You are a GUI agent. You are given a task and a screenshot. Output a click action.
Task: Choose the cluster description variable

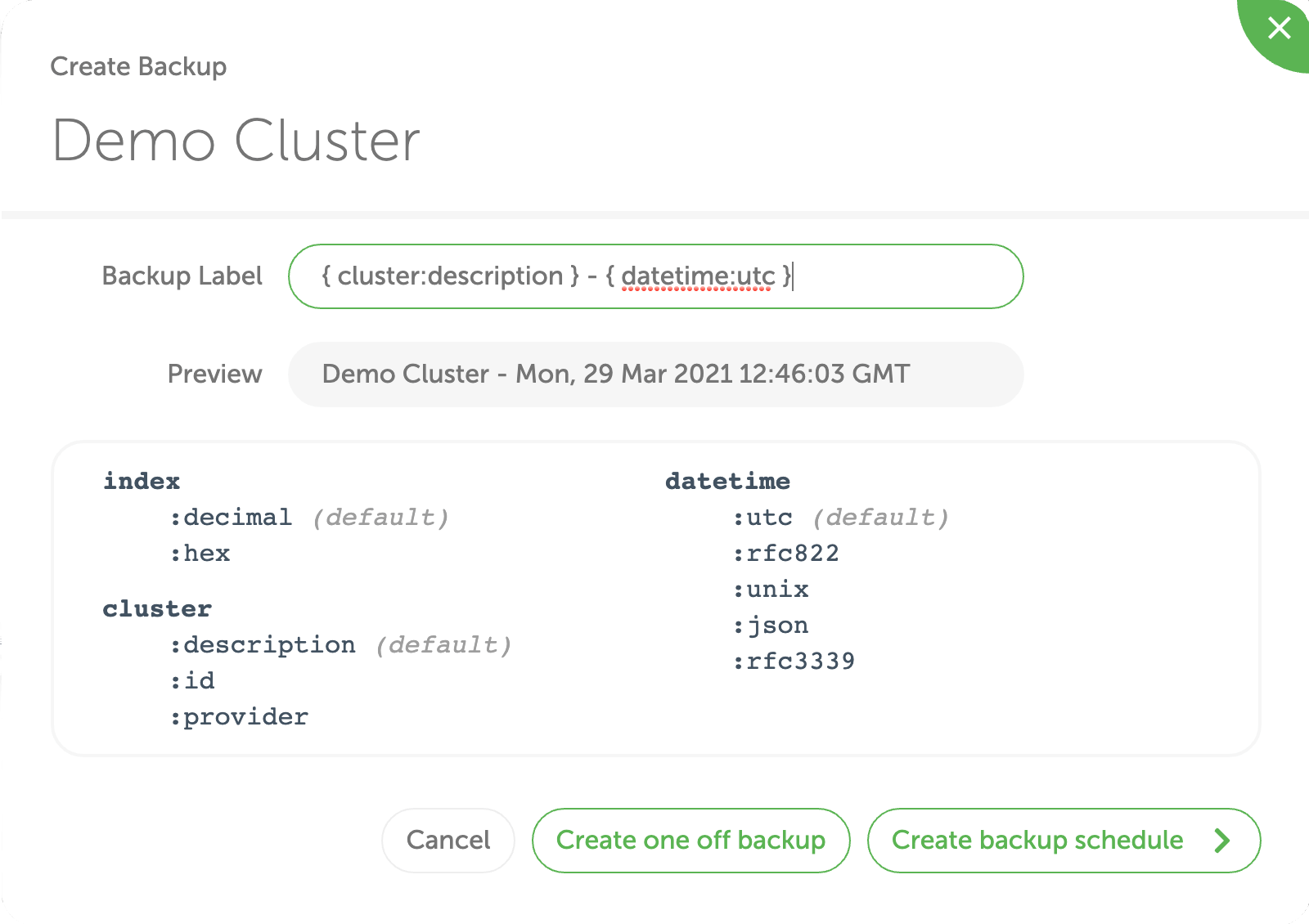click(263, 644)
